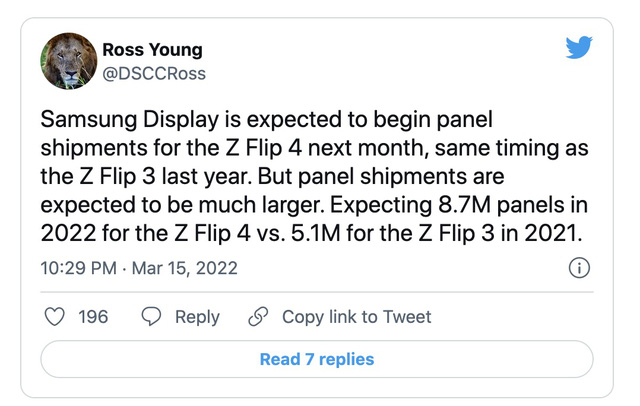Screen dimensions: 640x406
Task: Click the chain link copy icon
Action: [x=258, y=317]
